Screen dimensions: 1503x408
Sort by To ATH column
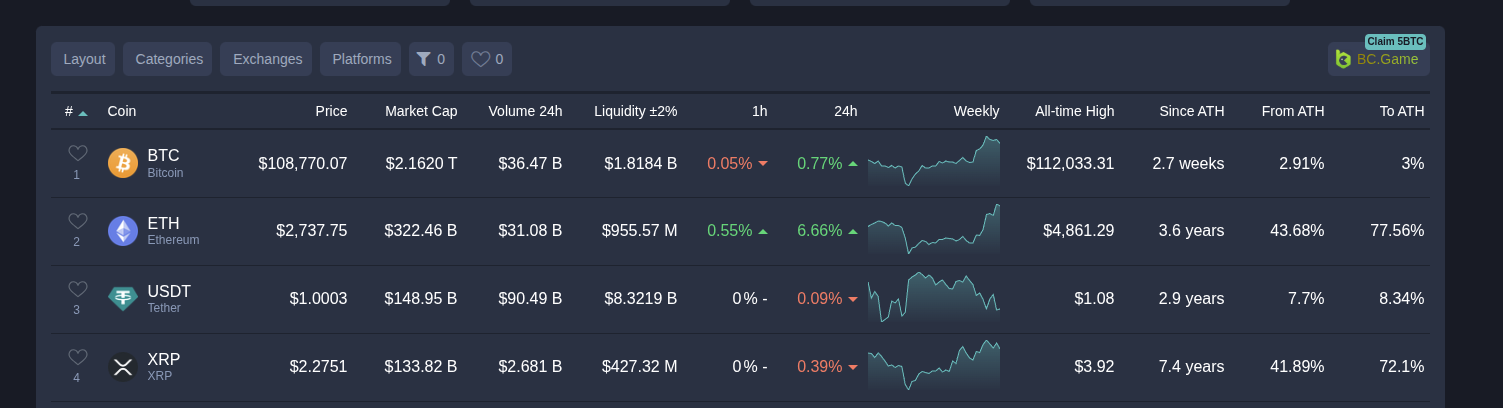click(x=1402, y=111)
